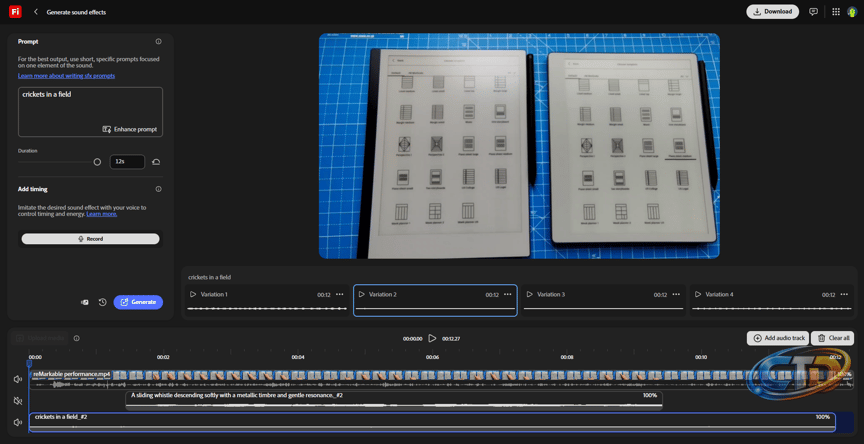
Task: Play Variation 1 preview
Action: (193, 294)
